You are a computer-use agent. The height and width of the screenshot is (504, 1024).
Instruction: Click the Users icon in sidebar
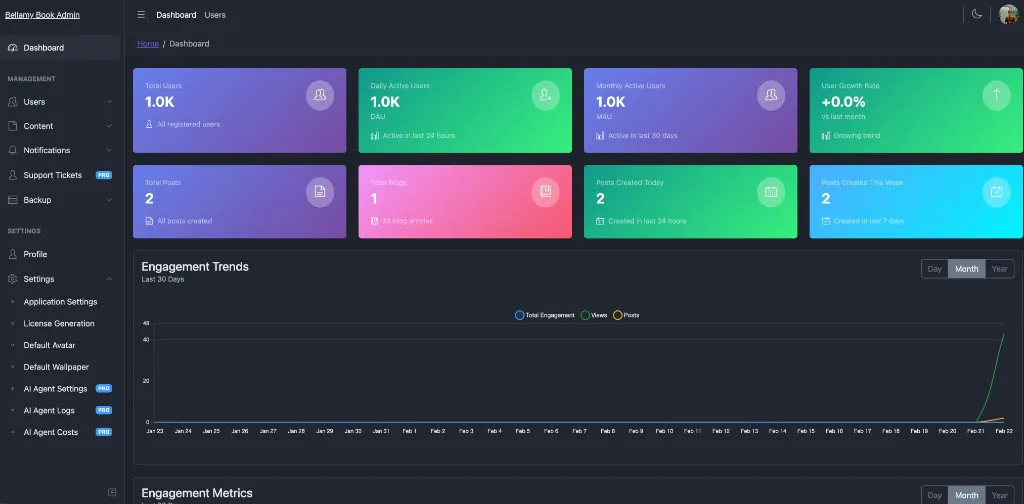click(12, 102)
